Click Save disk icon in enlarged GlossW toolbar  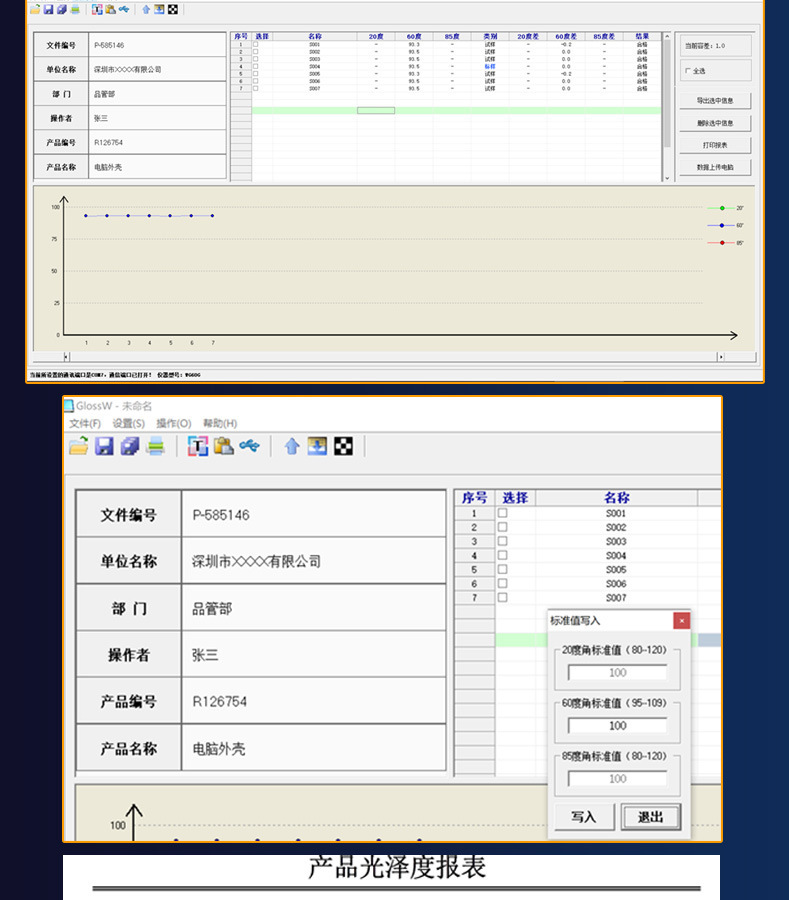(104, 446)
